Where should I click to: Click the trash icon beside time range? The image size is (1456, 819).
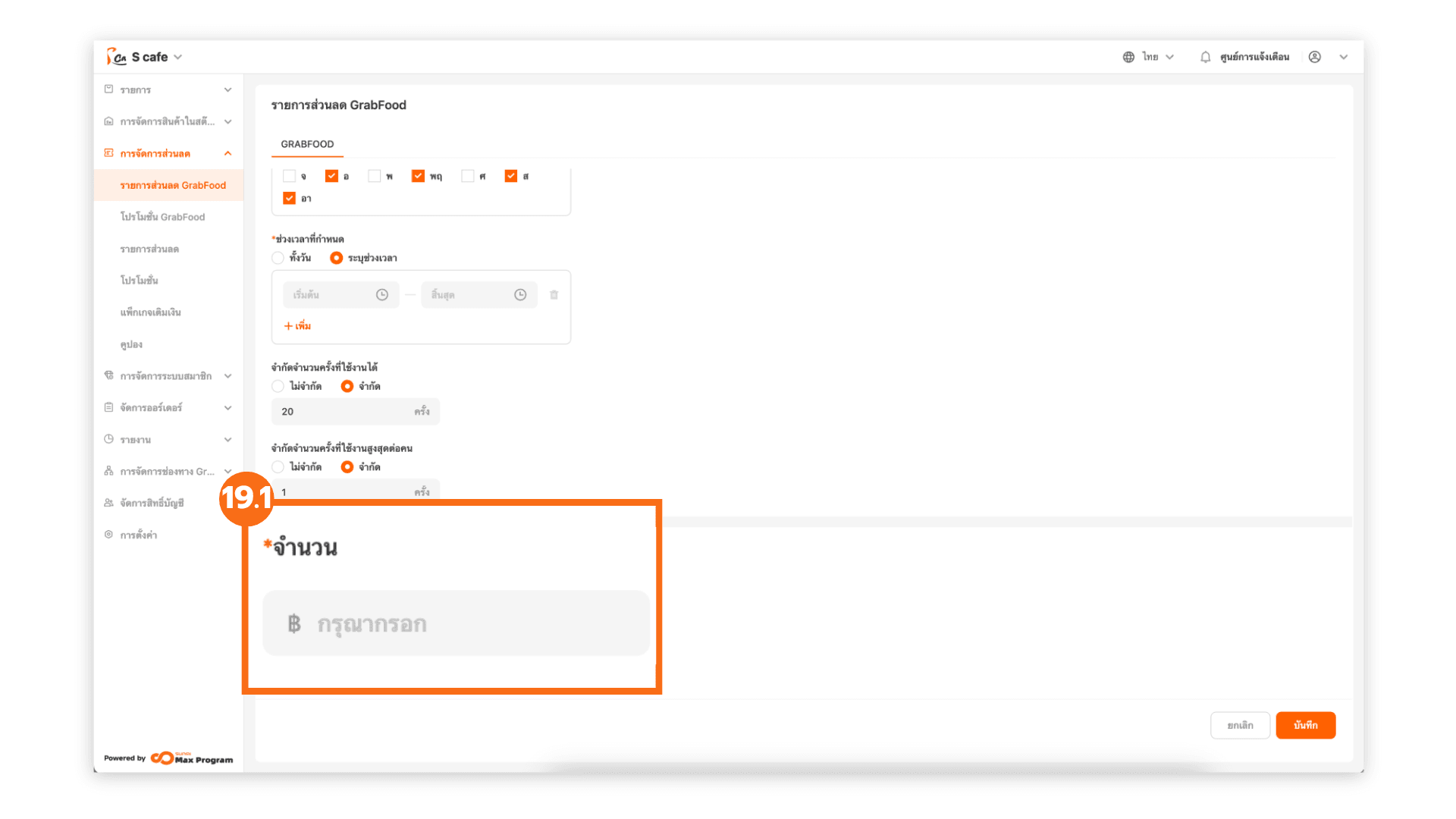click(x=554, y=295)
